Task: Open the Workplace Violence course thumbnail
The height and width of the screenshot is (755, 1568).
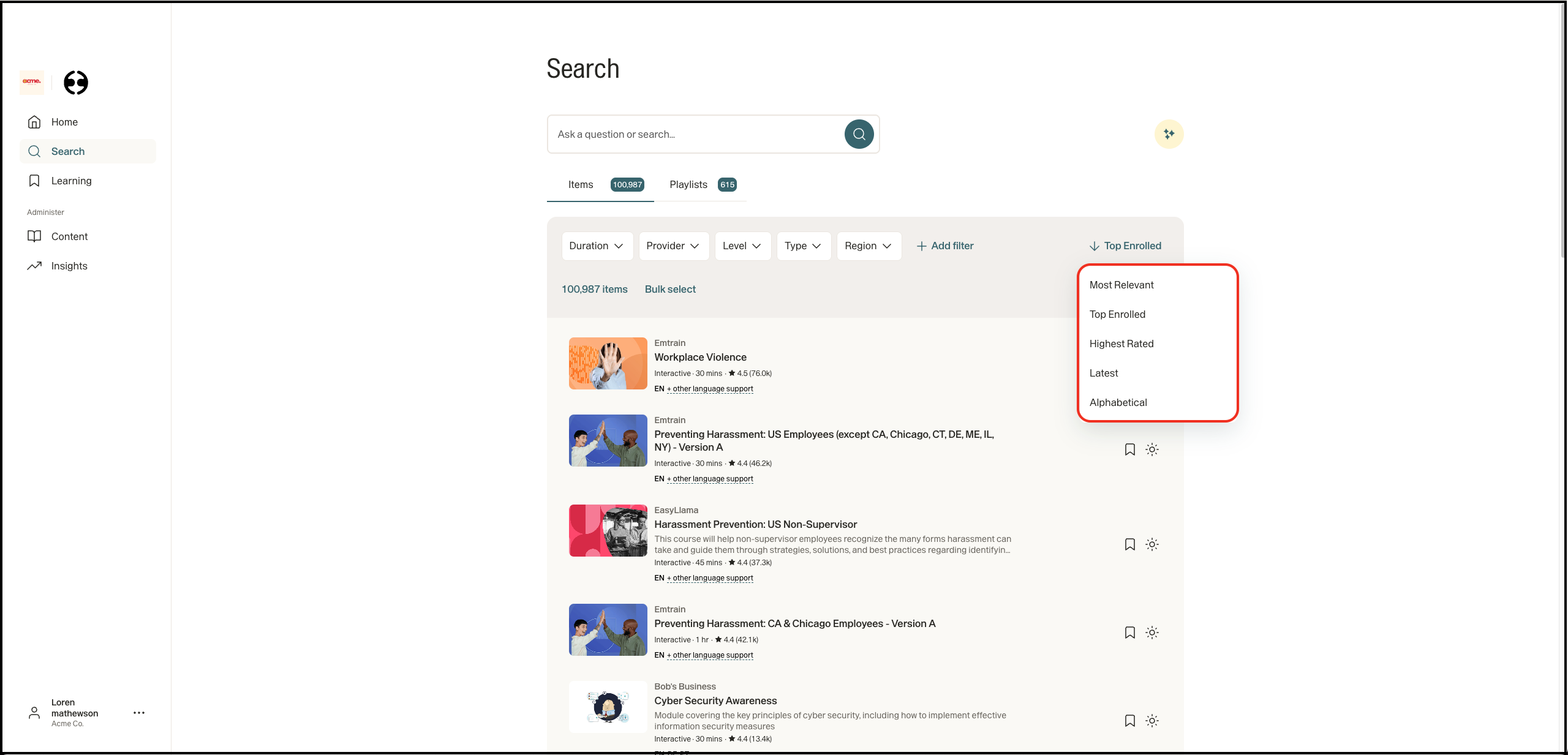Action: (x=608, y=363)
